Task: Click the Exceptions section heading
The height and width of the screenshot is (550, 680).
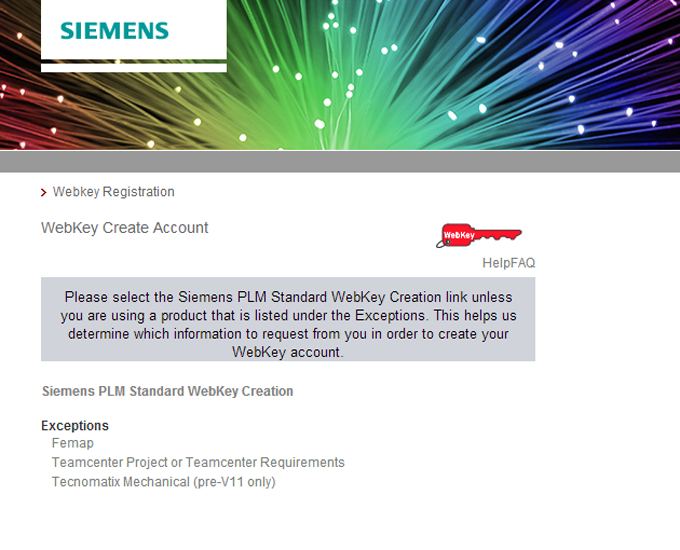Action: pyautogui.click(x=75, y=426)
